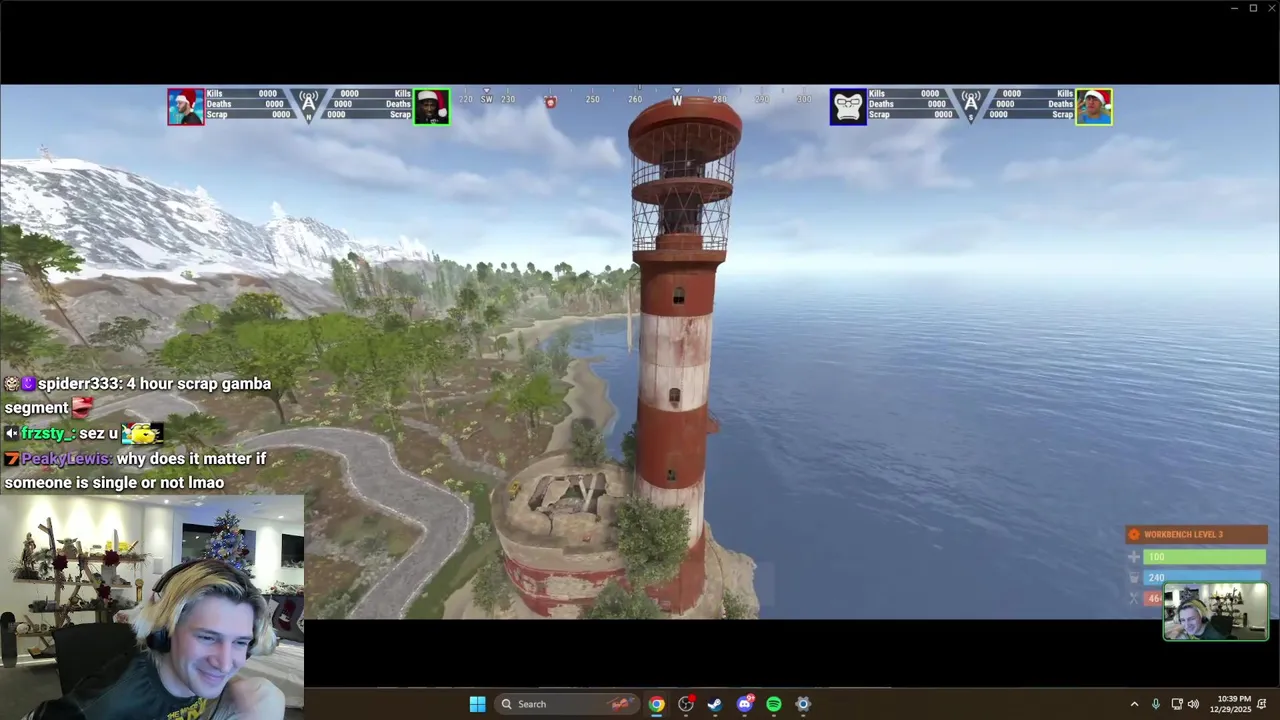Click the hunger fork-knife icon
This screenshot has width=1280, height=720.
1134,598
